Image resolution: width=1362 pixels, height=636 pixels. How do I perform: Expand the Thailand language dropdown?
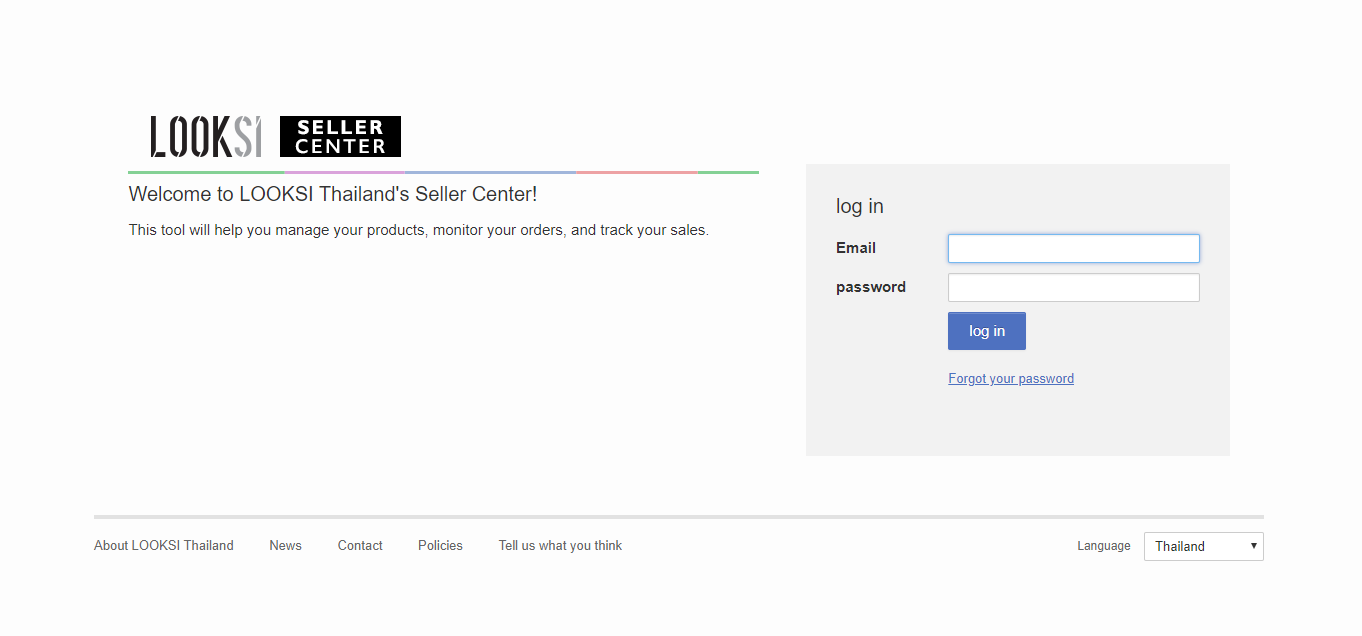(x=1203, y=546)
